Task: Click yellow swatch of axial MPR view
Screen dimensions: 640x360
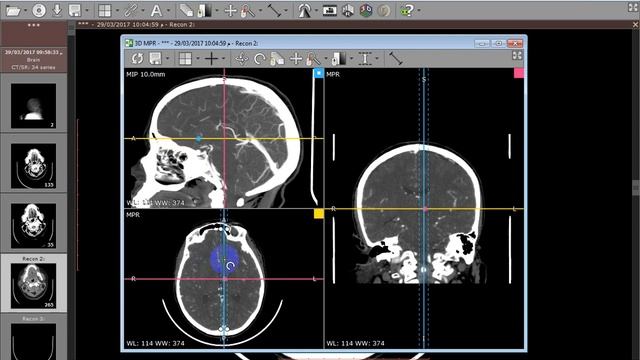Action: coord(319,213)
